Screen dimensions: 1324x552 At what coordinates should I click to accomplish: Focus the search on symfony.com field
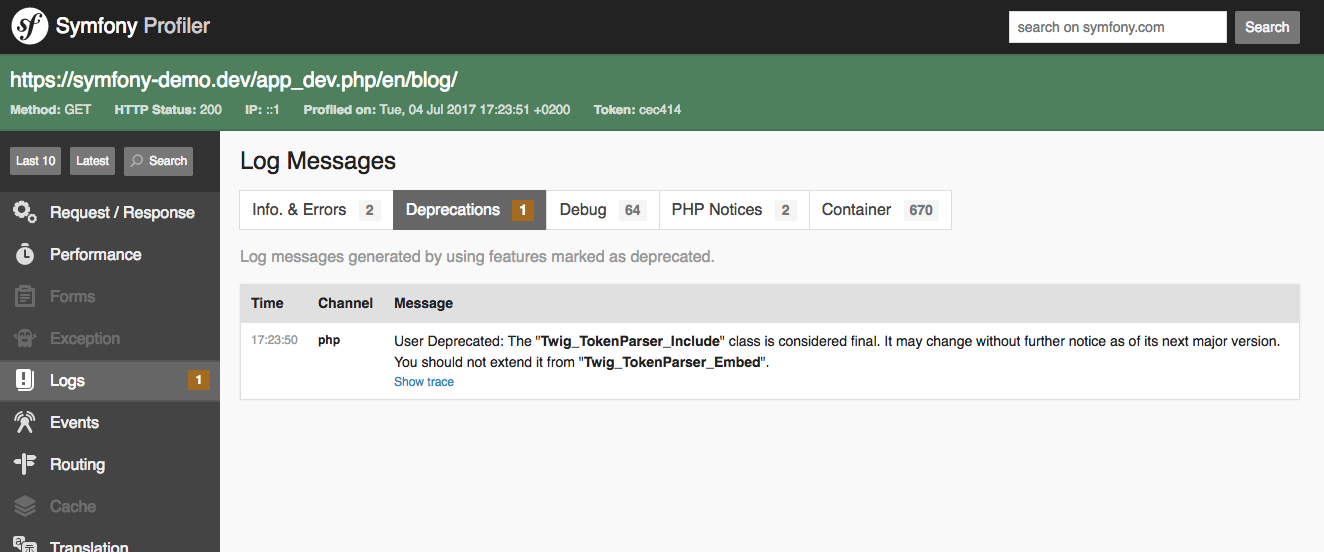click(x=1117, y=27)
